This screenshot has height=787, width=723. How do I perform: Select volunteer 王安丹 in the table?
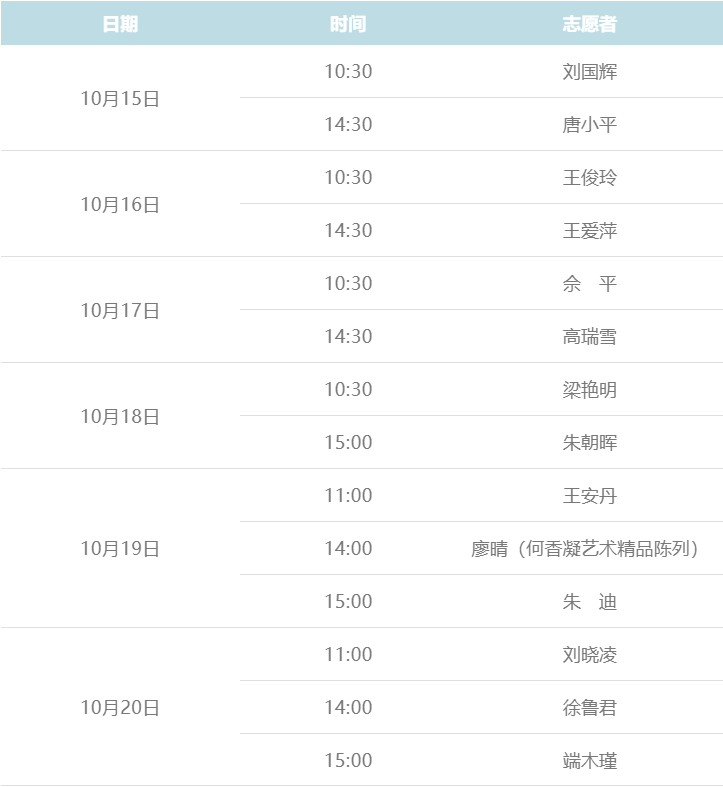click(x=589, y=496)
